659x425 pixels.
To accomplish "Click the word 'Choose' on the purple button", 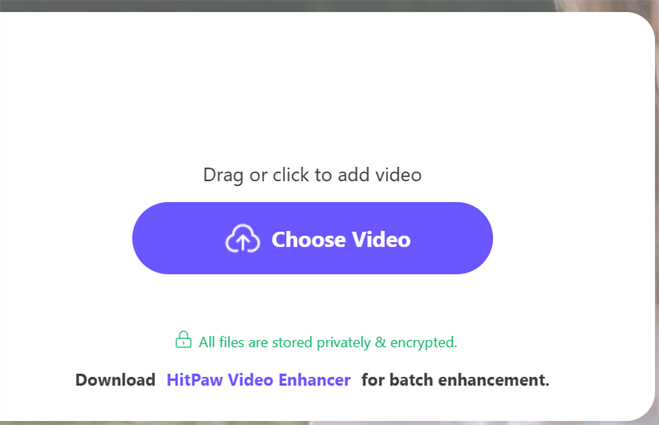I will pos(308,240).
